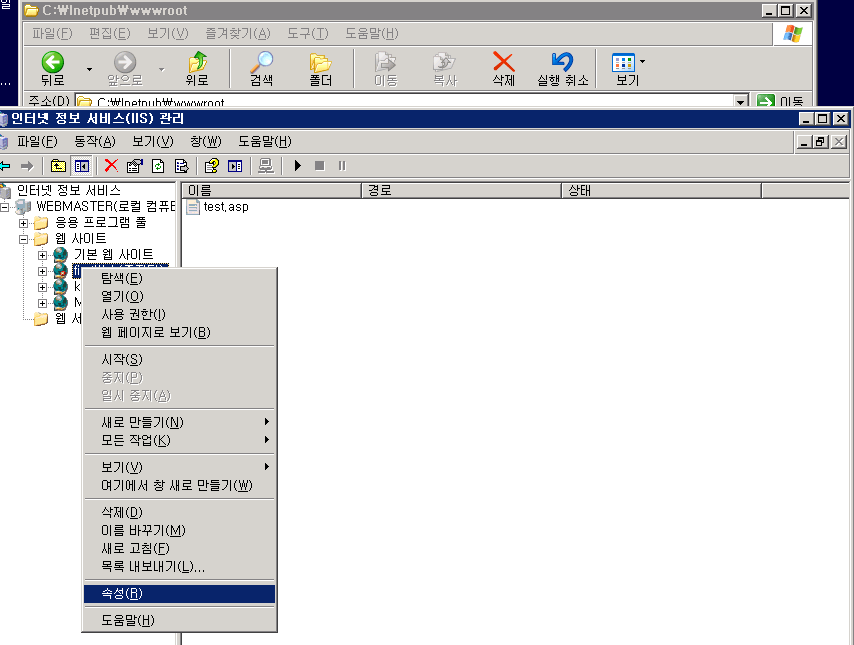Choose 시작(S) from the context menu

pyautogui.click(x=179, y=360)
